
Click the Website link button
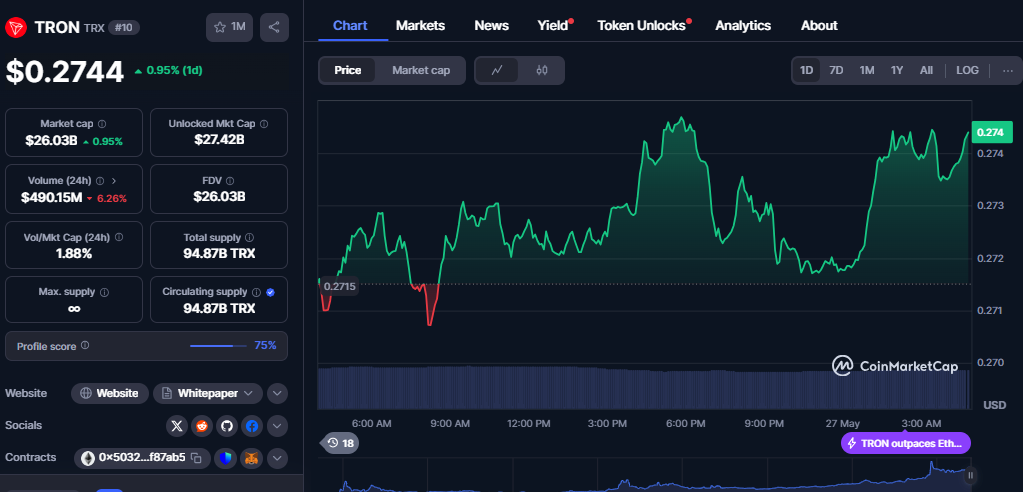(110, 393)
